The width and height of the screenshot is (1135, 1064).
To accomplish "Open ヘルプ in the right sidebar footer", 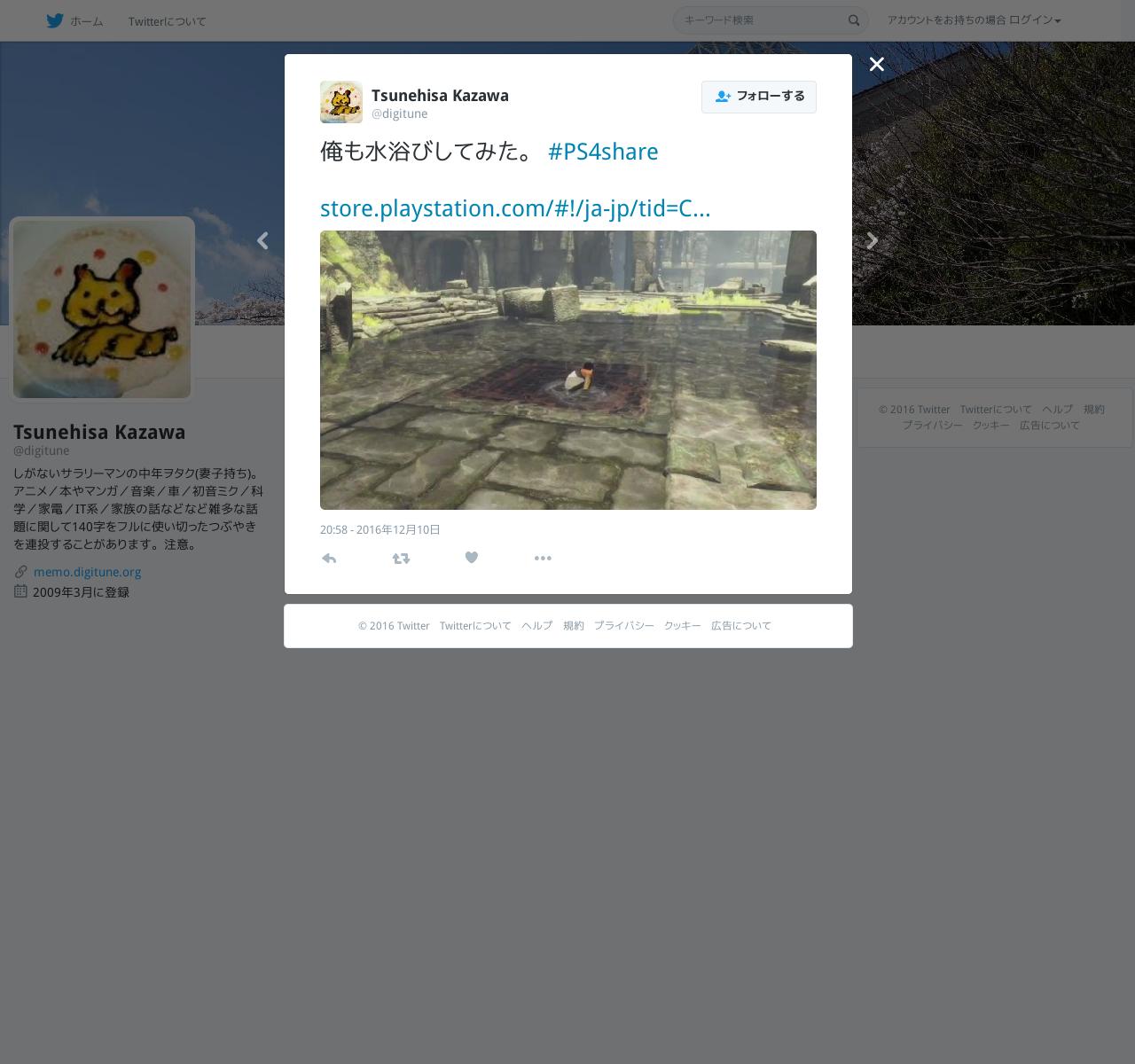I will tap(1057, 410).
